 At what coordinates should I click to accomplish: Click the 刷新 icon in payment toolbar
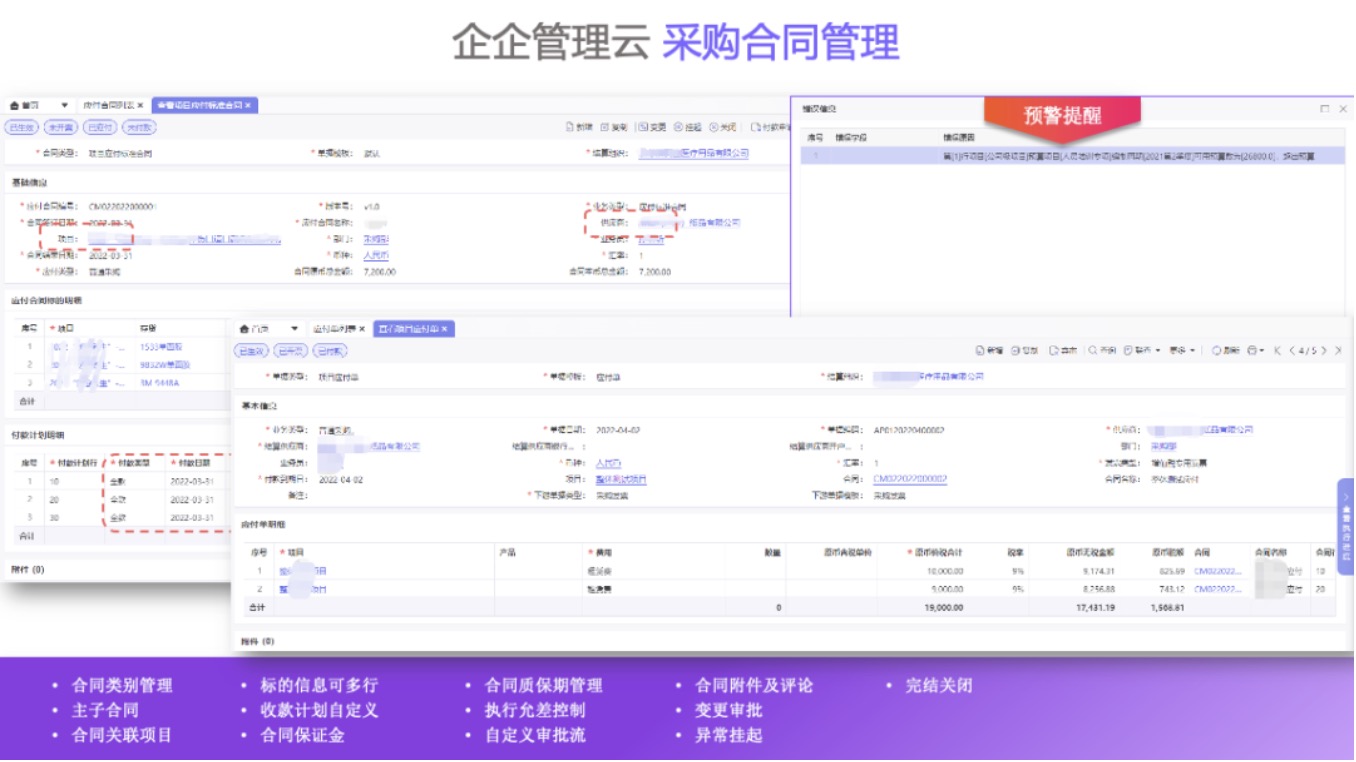pyautogui.click(x=1217, y=351)
